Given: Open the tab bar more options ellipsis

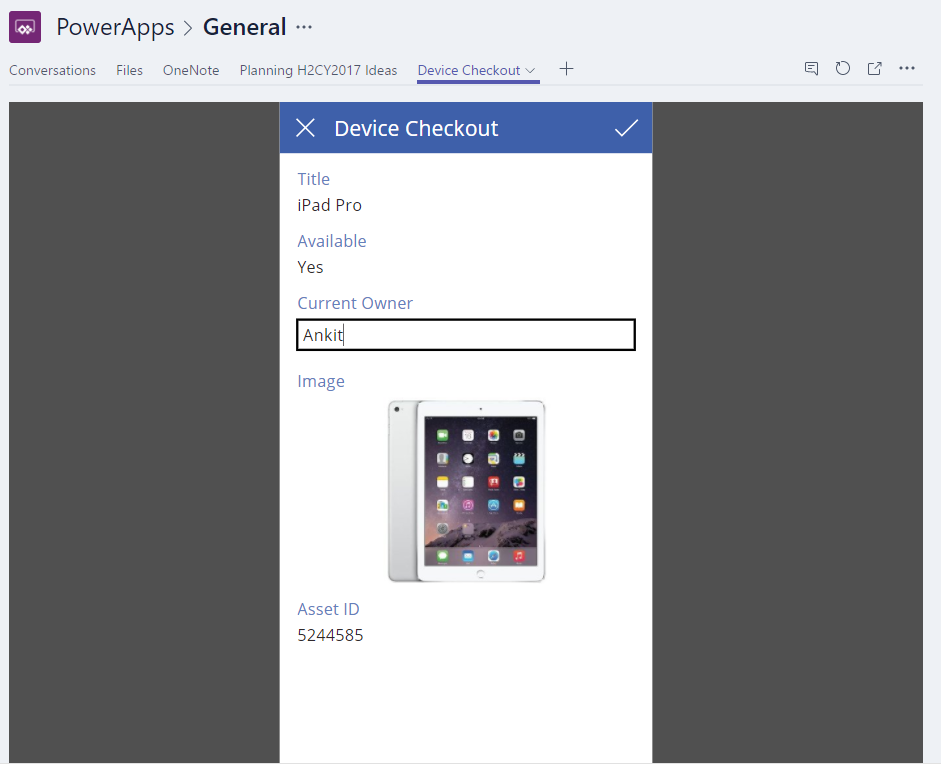Looking at the screenshot, I should coord(907,68).
